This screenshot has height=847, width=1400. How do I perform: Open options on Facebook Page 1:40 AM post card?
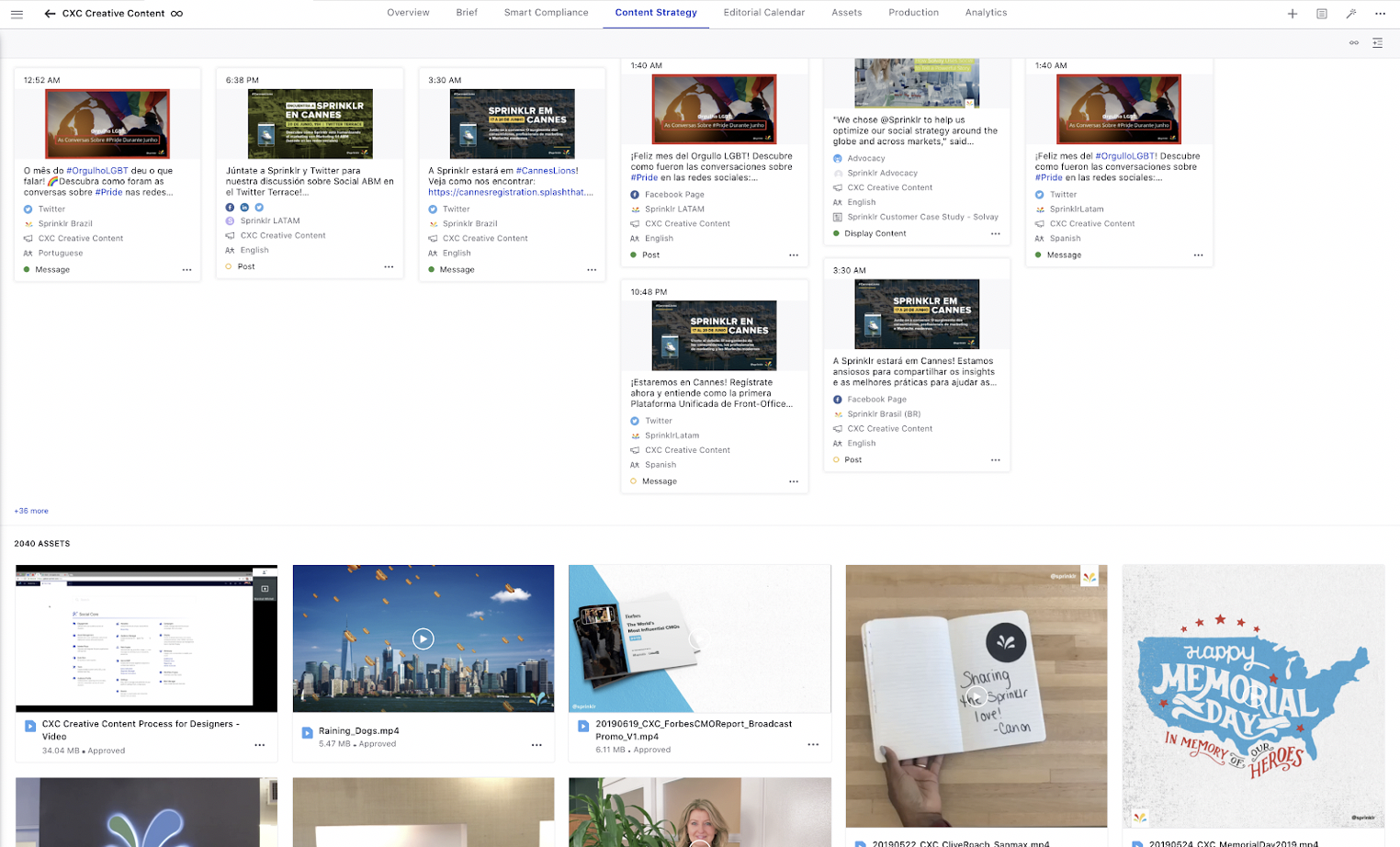(x=794, y=255)
